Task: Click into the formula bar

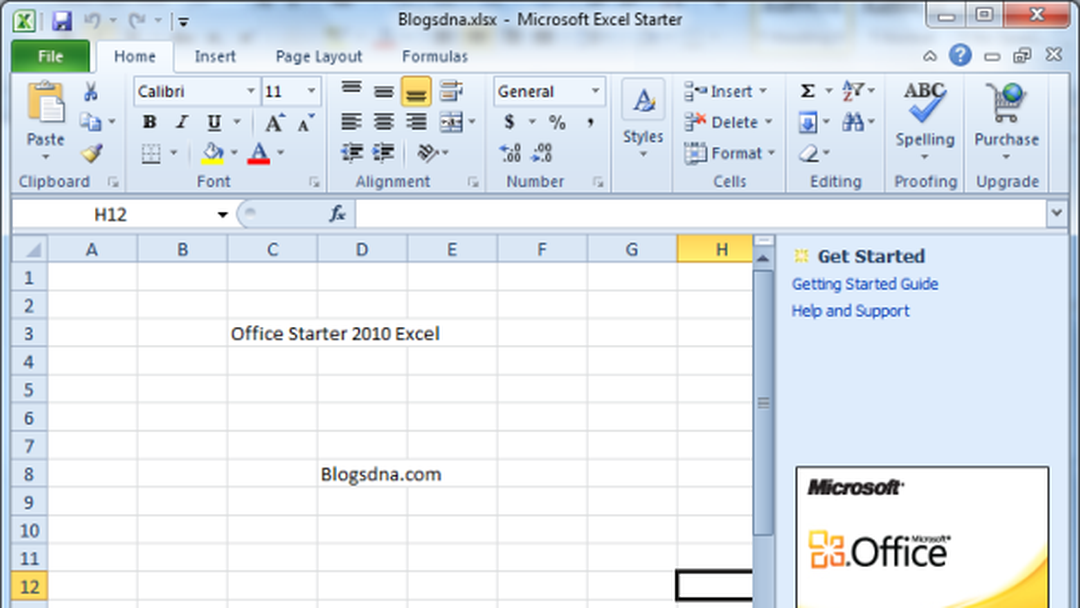Action: coord(701,214)
